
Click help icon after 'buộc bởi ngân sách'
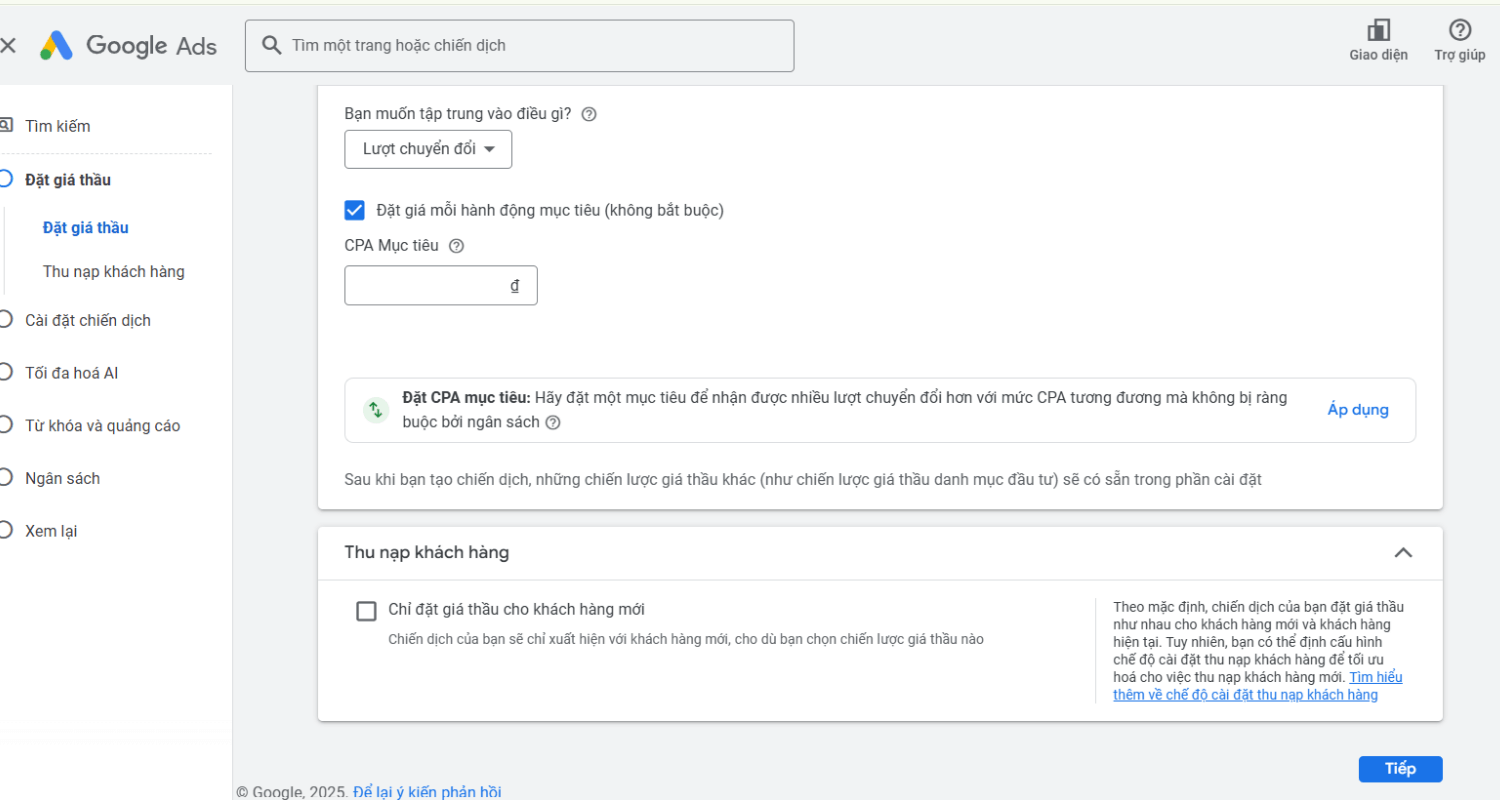click(553, 423)
